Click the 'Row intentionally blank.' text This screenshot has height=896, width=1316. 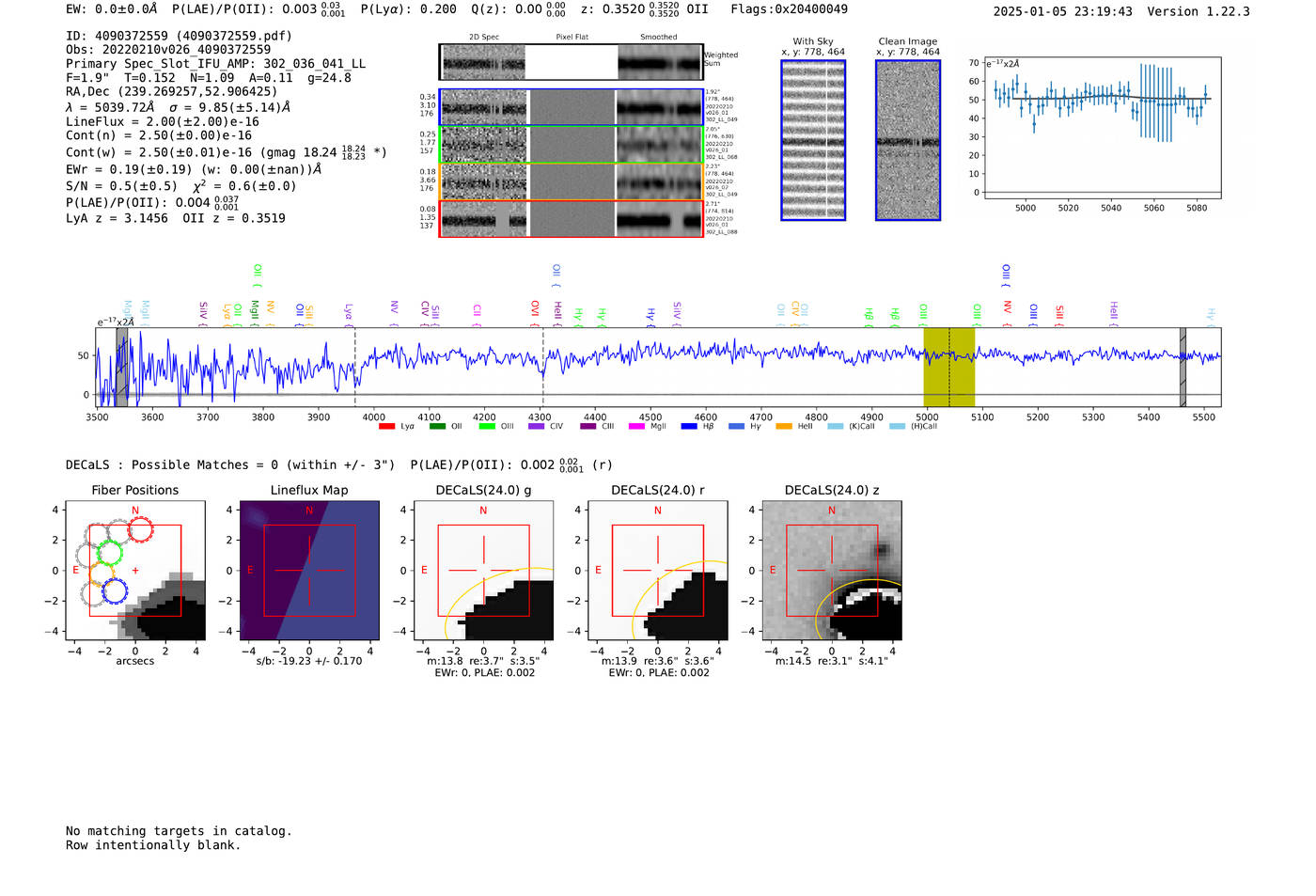153,845
